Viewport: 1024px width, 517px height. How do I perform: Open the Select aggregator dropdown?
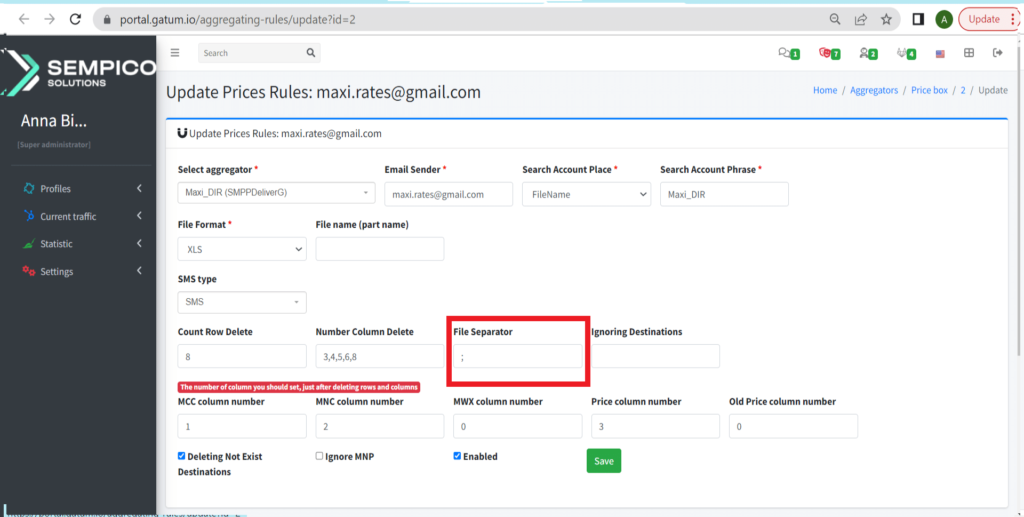[276, 194]
